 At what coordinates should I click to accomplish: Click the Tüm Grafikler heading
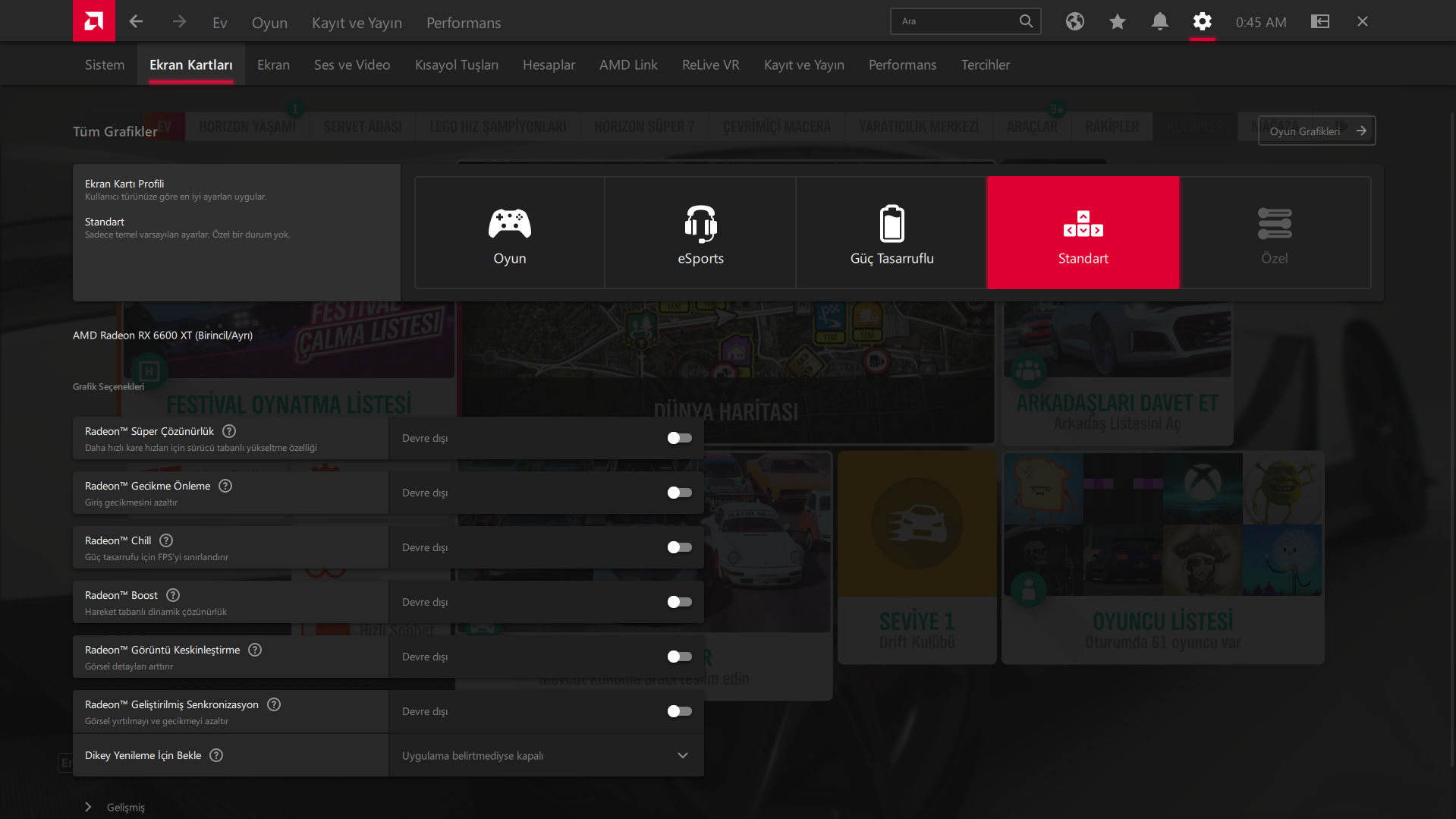pos(115,131)
